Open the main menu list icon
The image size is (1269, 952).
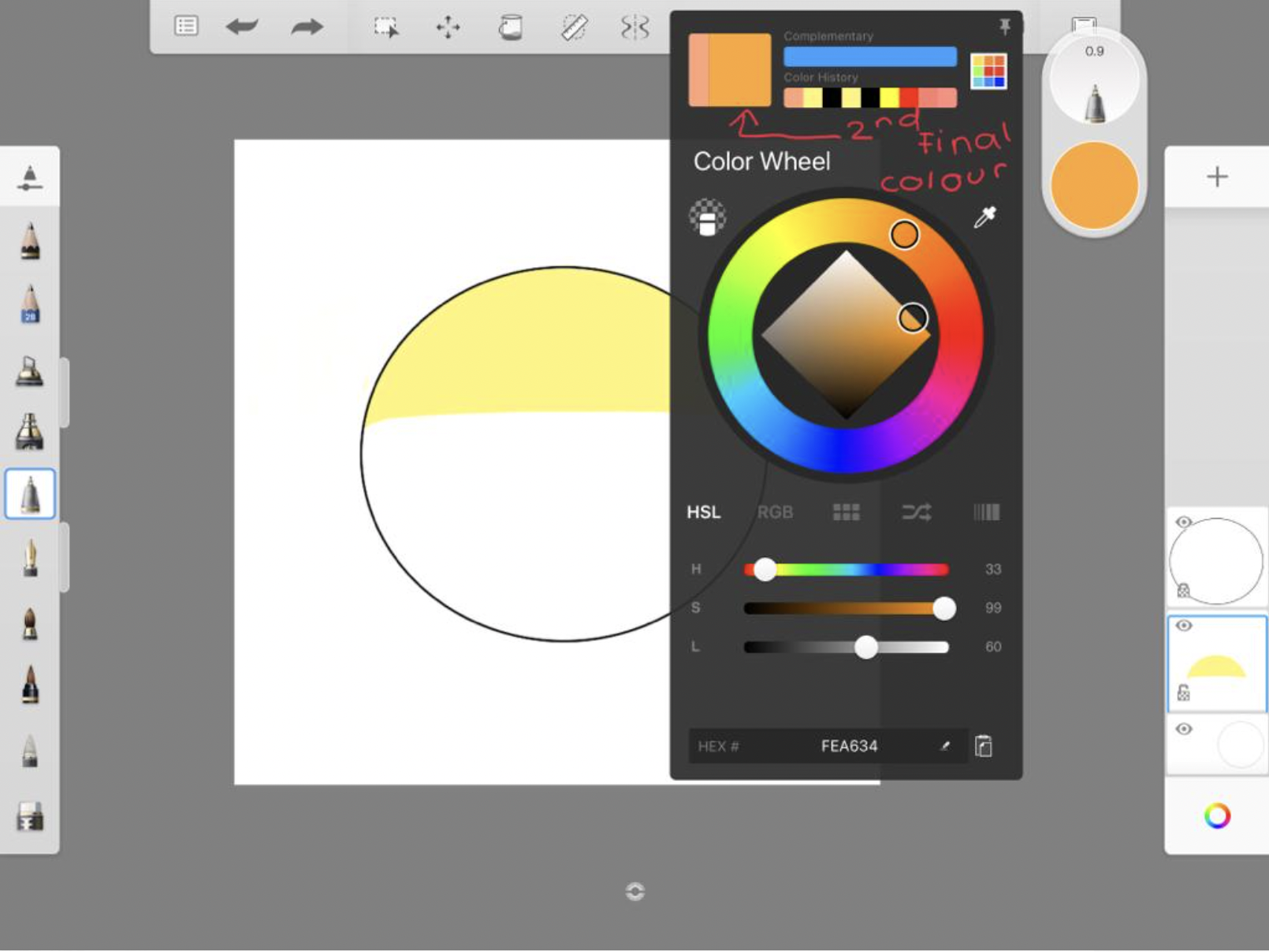click(186, 26)
